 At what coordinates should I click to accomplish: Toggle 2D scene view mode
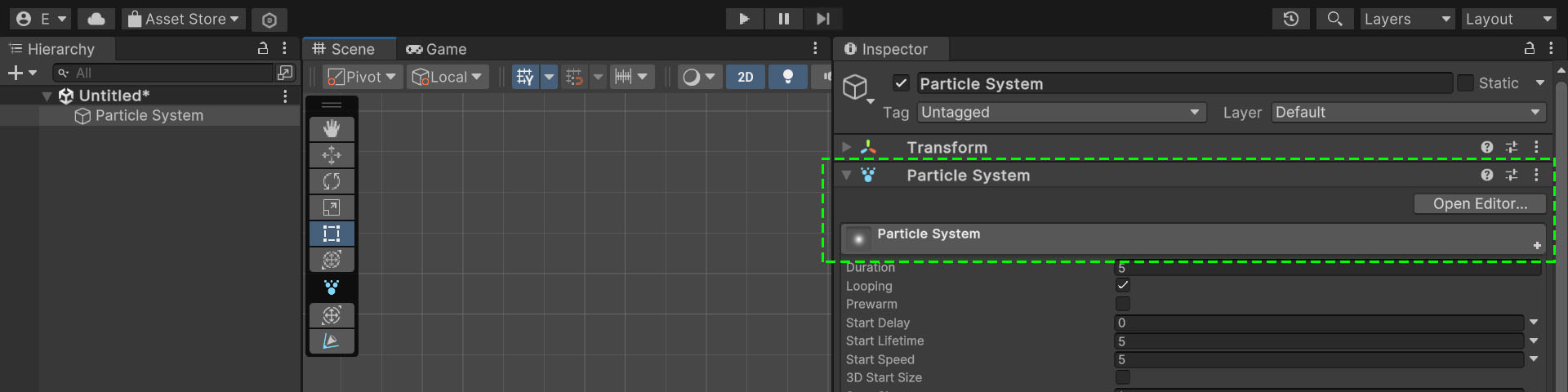(746, 77)
